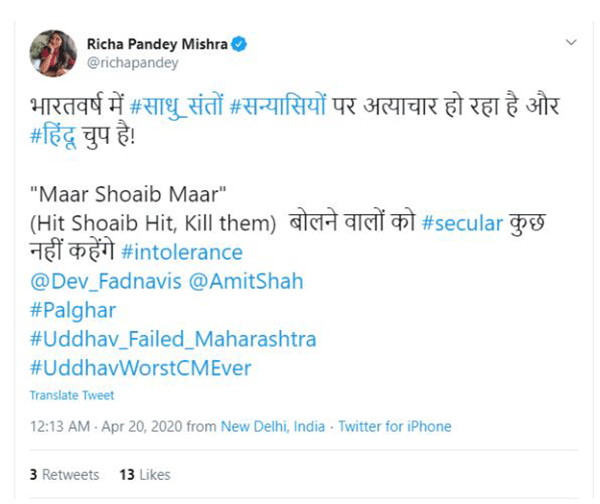This screenshot has height=504, width=600.
Task: Click Translate Tweet
Action: coord(71,395)
